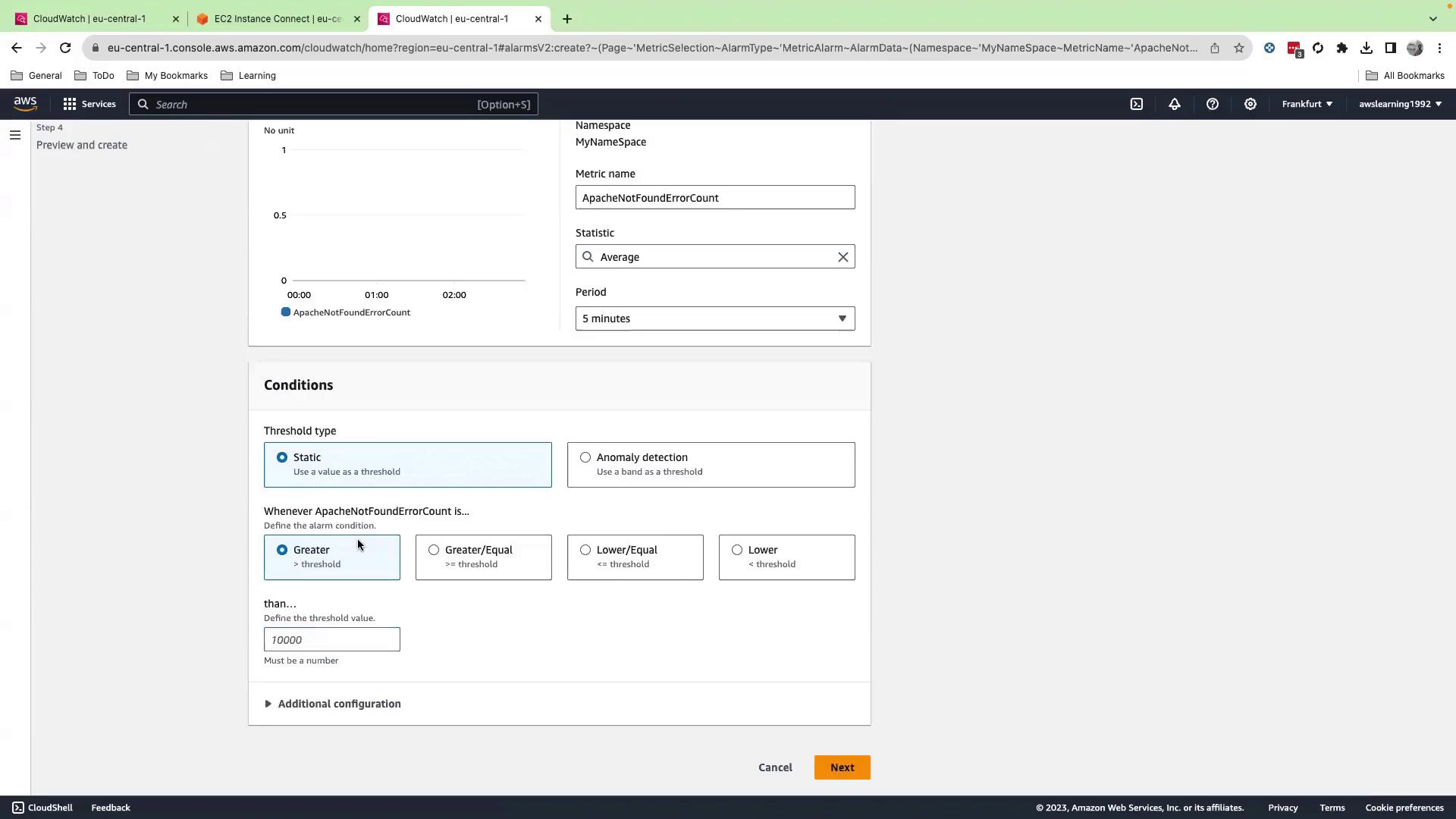
Task: Open the AWS home logo
Action: pos(25,104)
